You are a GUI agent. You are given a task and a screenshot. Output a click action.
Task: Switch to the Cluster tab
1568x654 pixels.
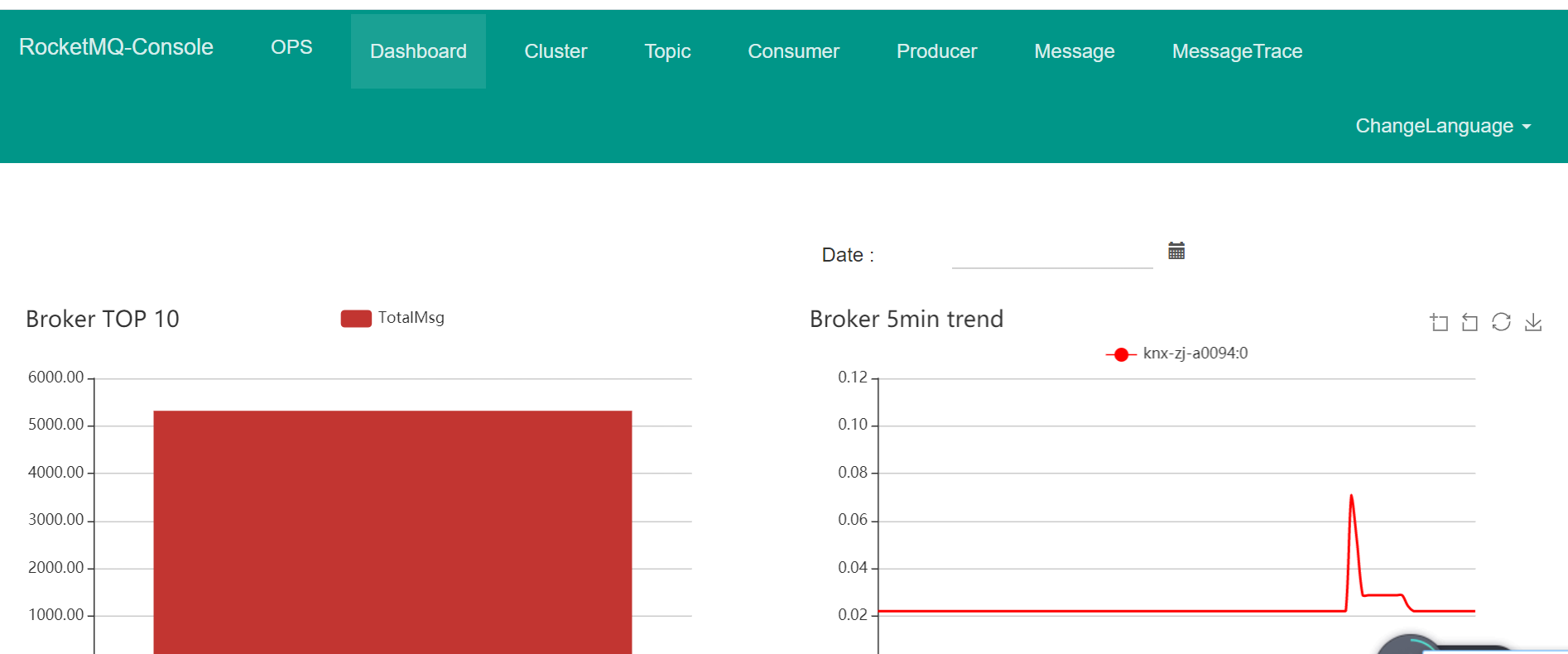(x=556, y=51)
